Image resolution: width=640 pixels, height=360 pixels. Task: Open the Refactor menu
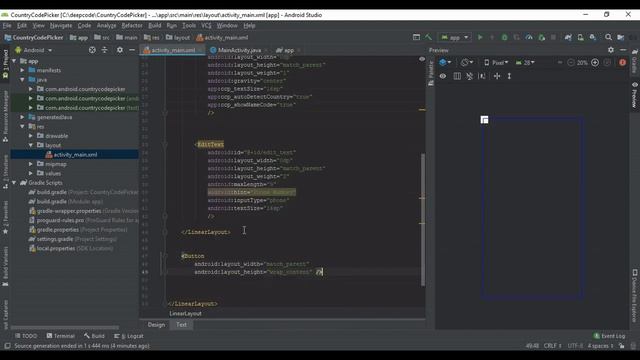tap(132, 25)
